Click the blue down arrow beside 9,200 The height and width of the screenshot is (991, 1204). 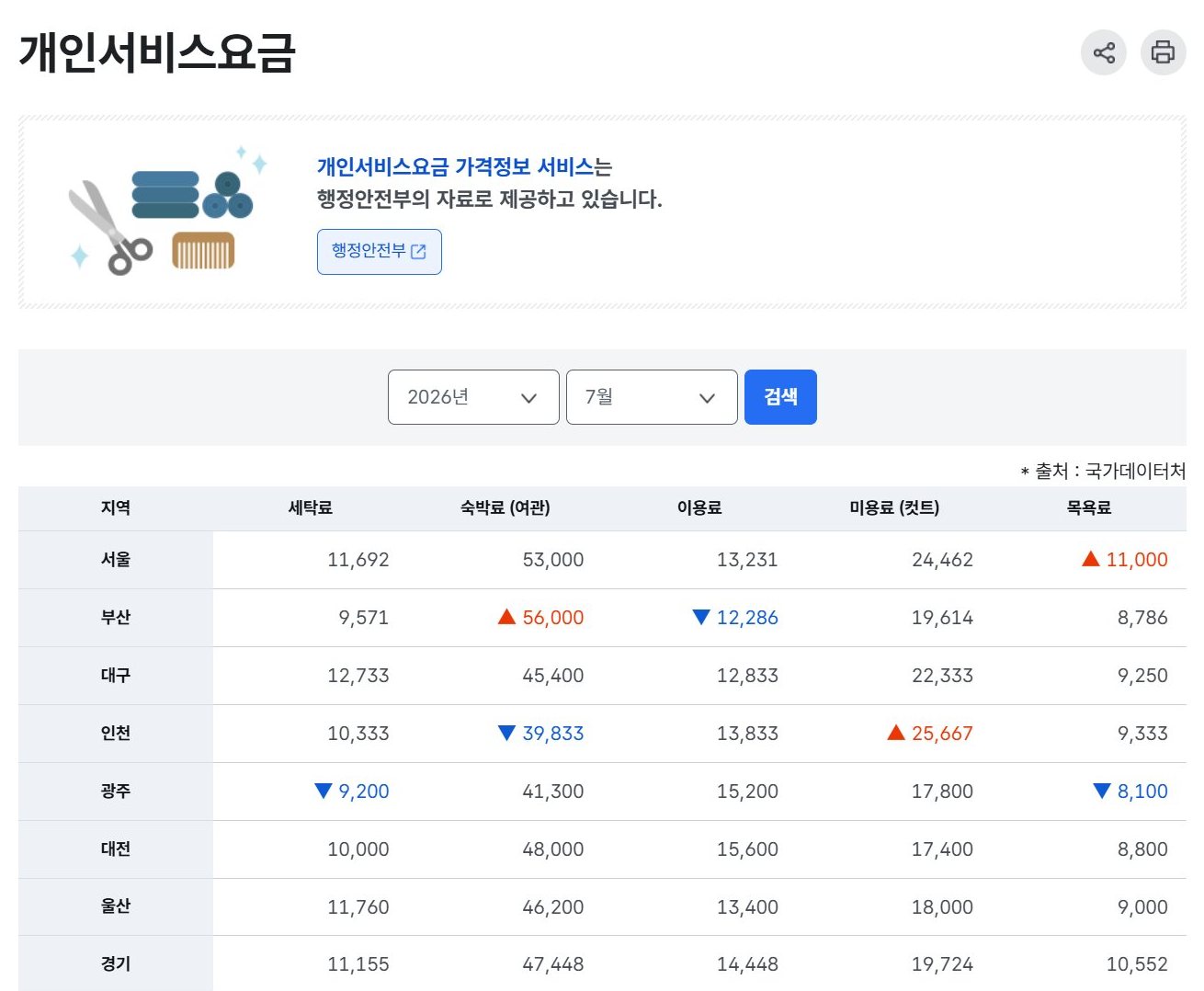tap(323, 791)
